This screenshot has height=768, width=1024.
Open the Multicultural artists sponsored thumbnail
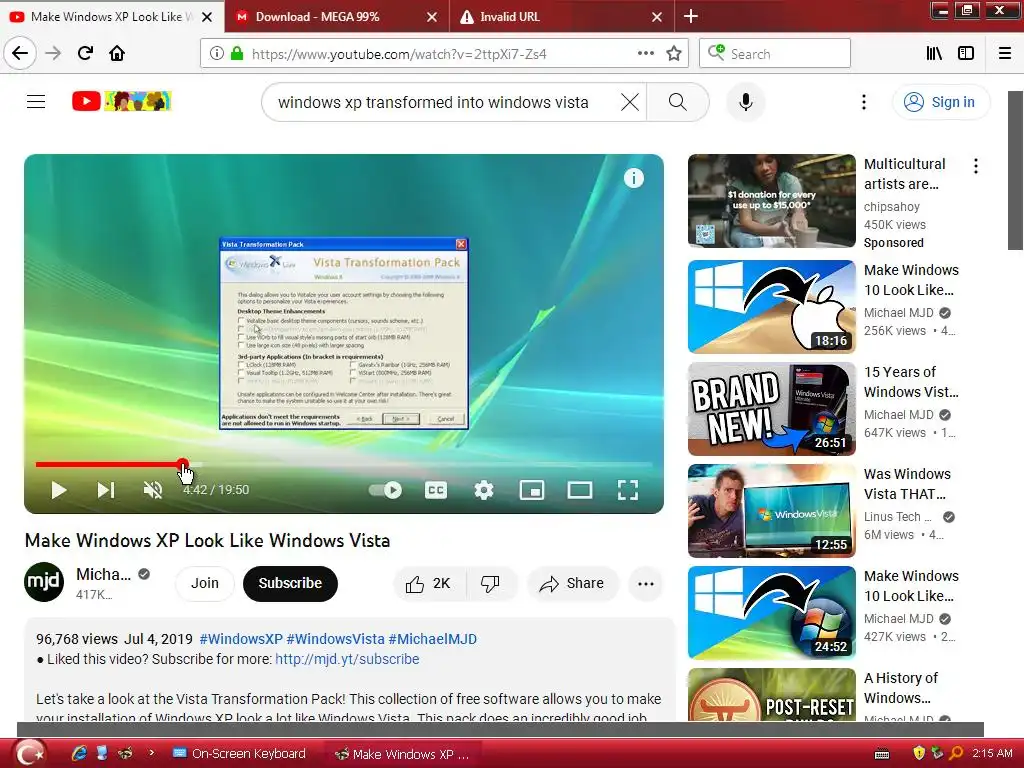coord(771,200)
